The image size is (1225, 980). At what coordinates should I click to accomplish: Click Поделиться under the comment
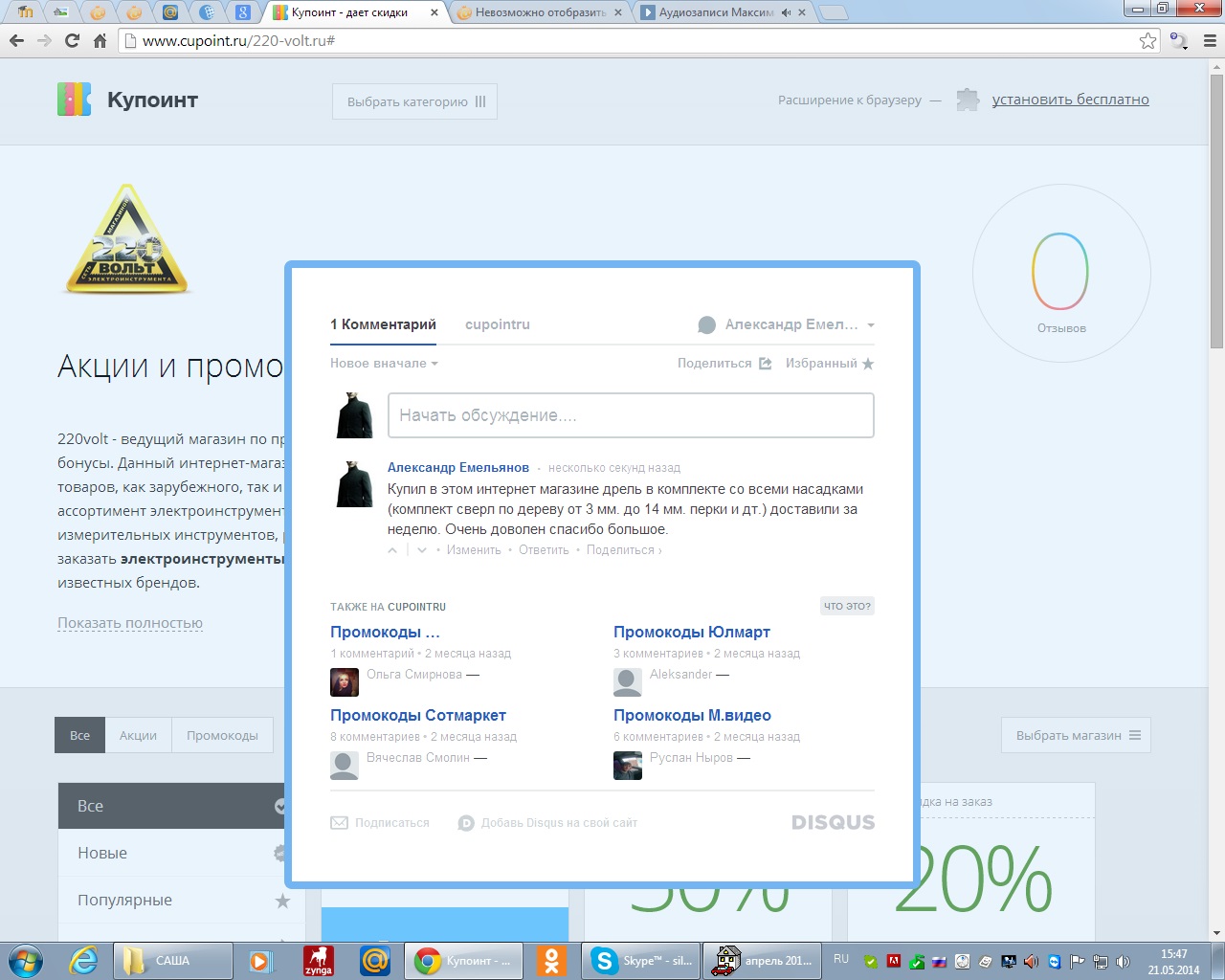[x=624, y=550]
